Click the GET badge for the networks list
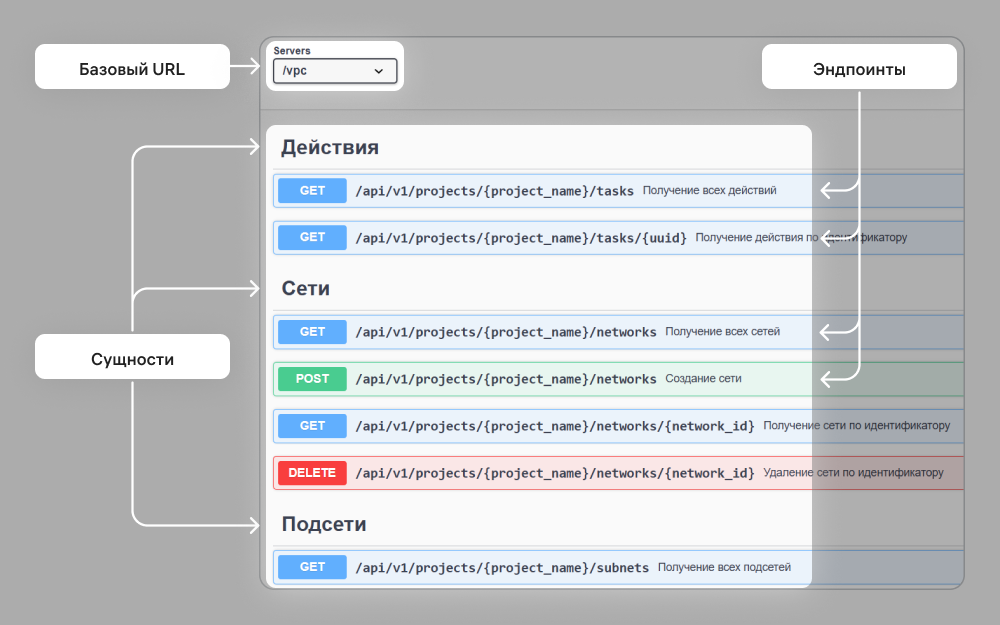This screenshot has height=625, width=1000. point(312,332)
